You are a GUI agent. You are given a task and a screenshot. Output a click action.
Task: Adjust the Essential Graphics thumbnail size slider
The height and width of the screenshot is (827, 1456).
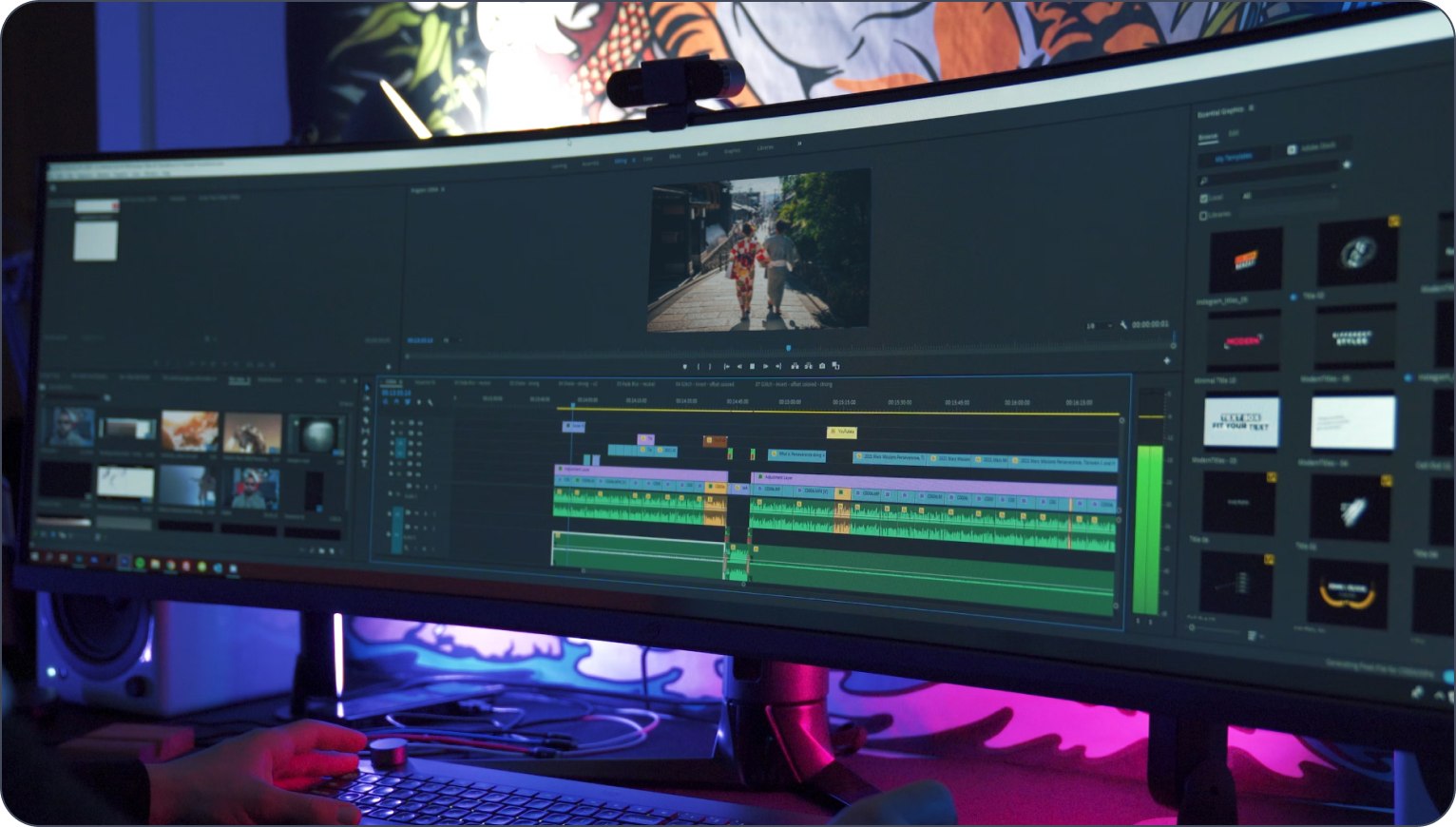[1215, 629]
